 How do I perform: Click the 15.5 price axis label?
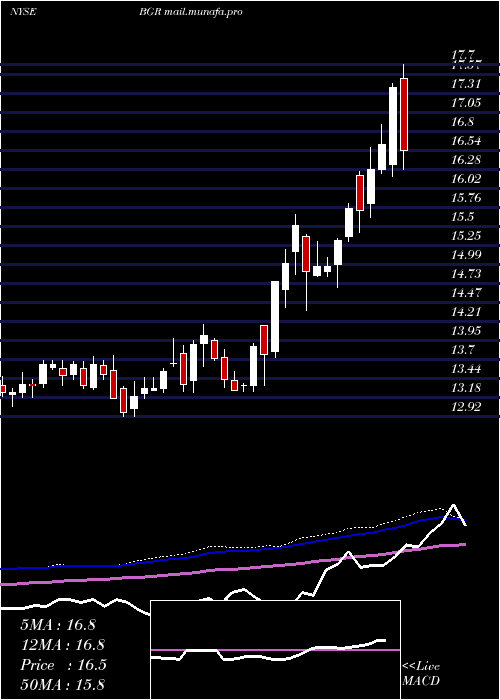[x=463, y=217]
